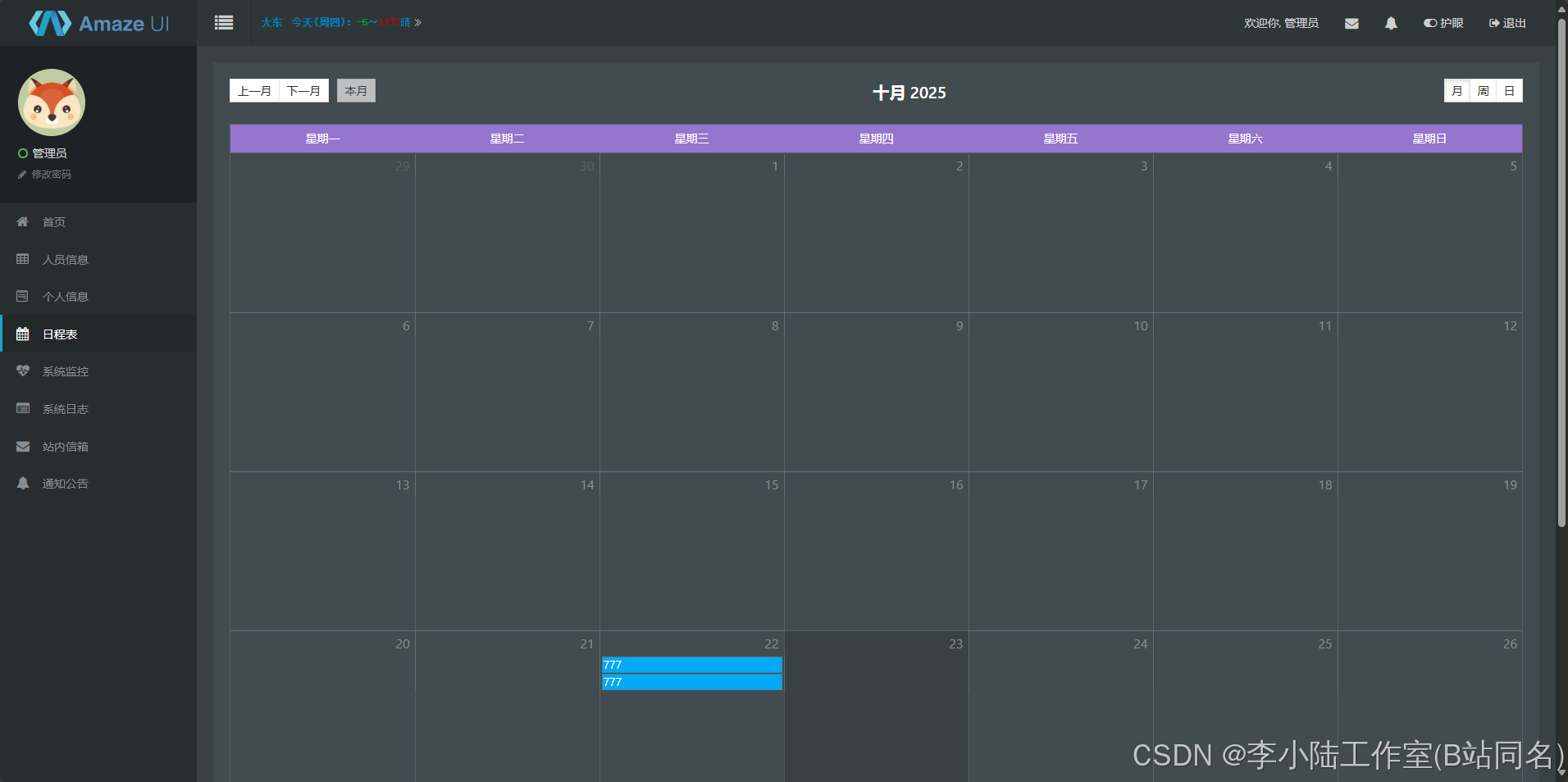Open the 人员信息 personnel grid icon
This screenshot has height=782, width=1568.
click(x=22, y=259)
